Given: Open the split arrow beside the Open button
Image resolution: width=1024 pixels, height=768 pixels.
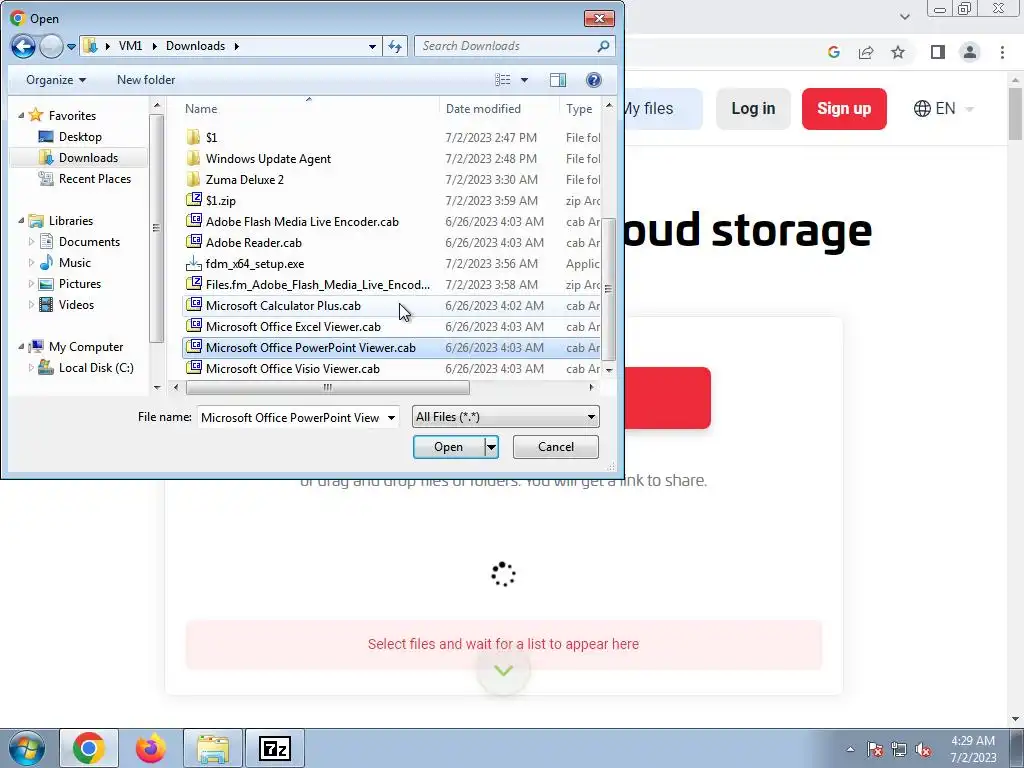Looking at the screenshot, I should (x=491, y=447).
